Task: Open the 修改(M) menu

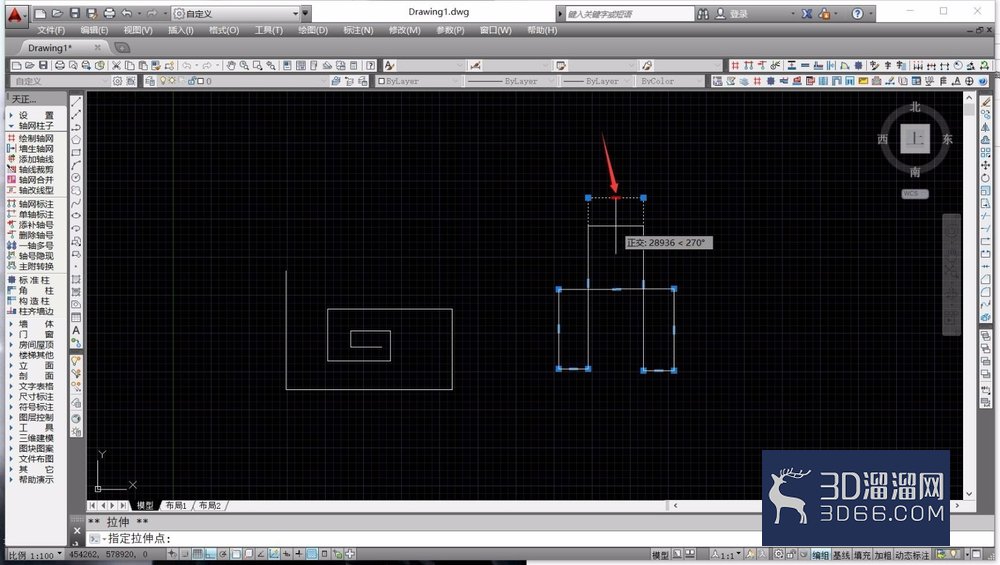Action: point(405,30)
